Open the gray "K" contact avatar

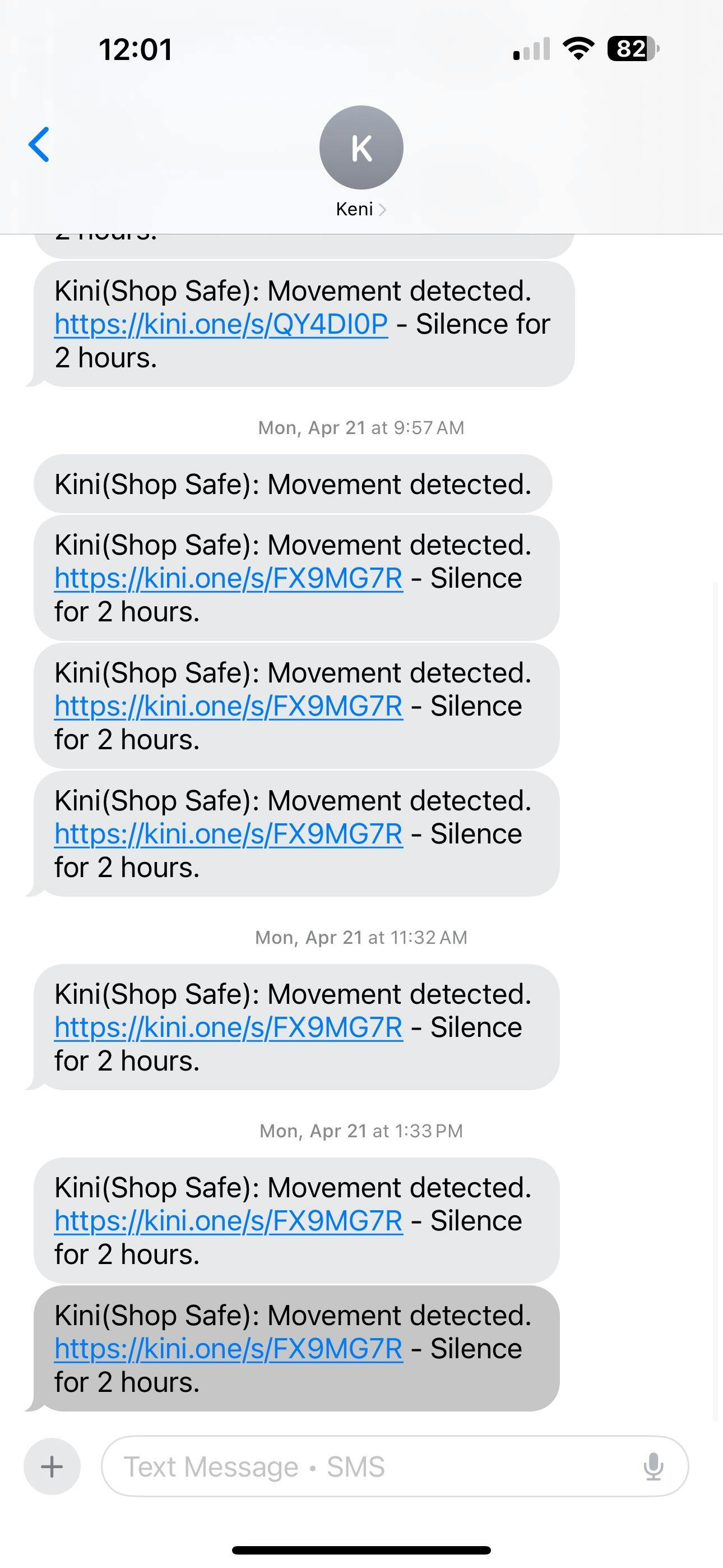click(361, 147)
